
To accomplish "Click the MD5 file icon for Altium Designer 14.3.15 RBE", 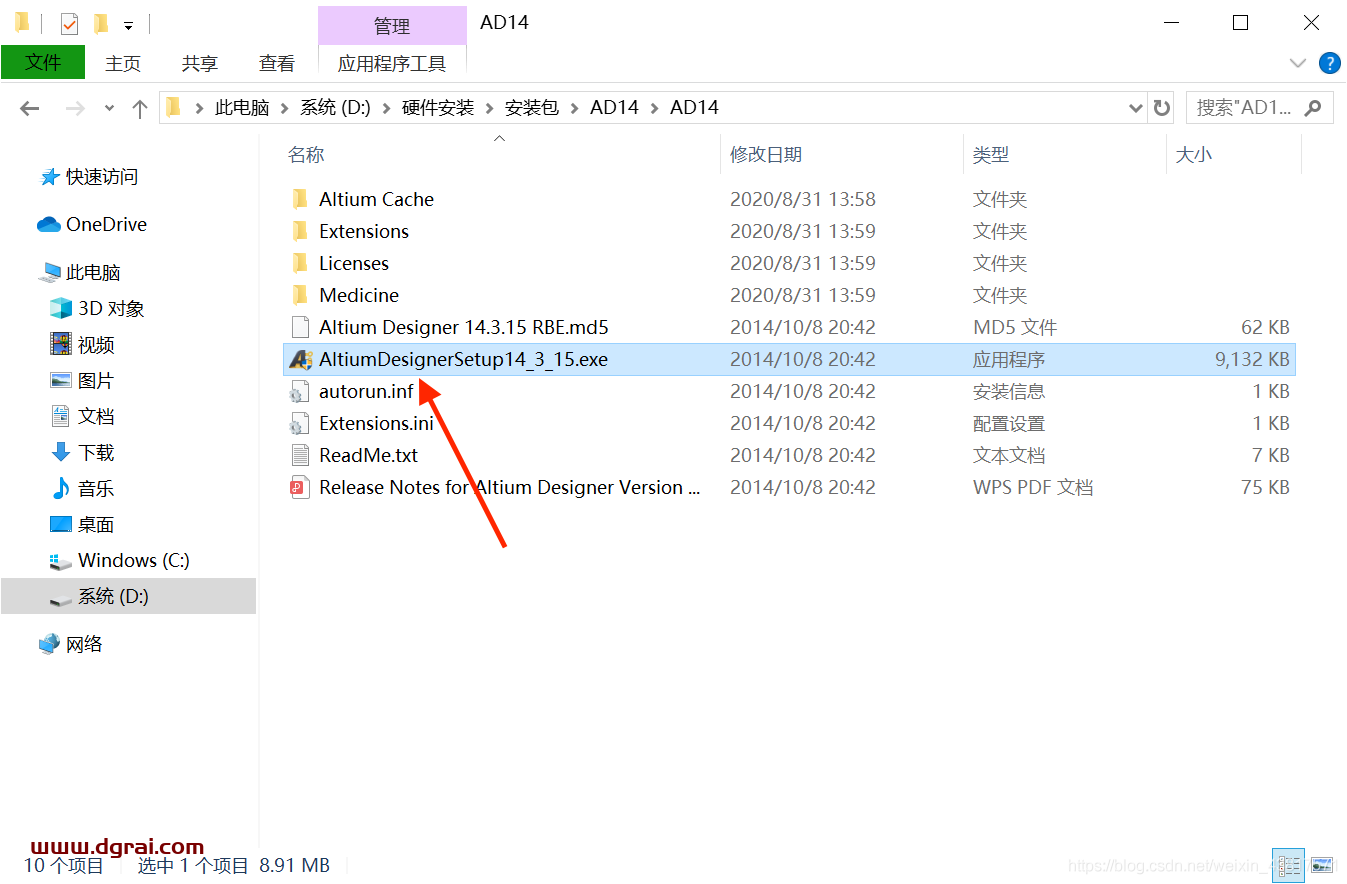I will (300, 327).
